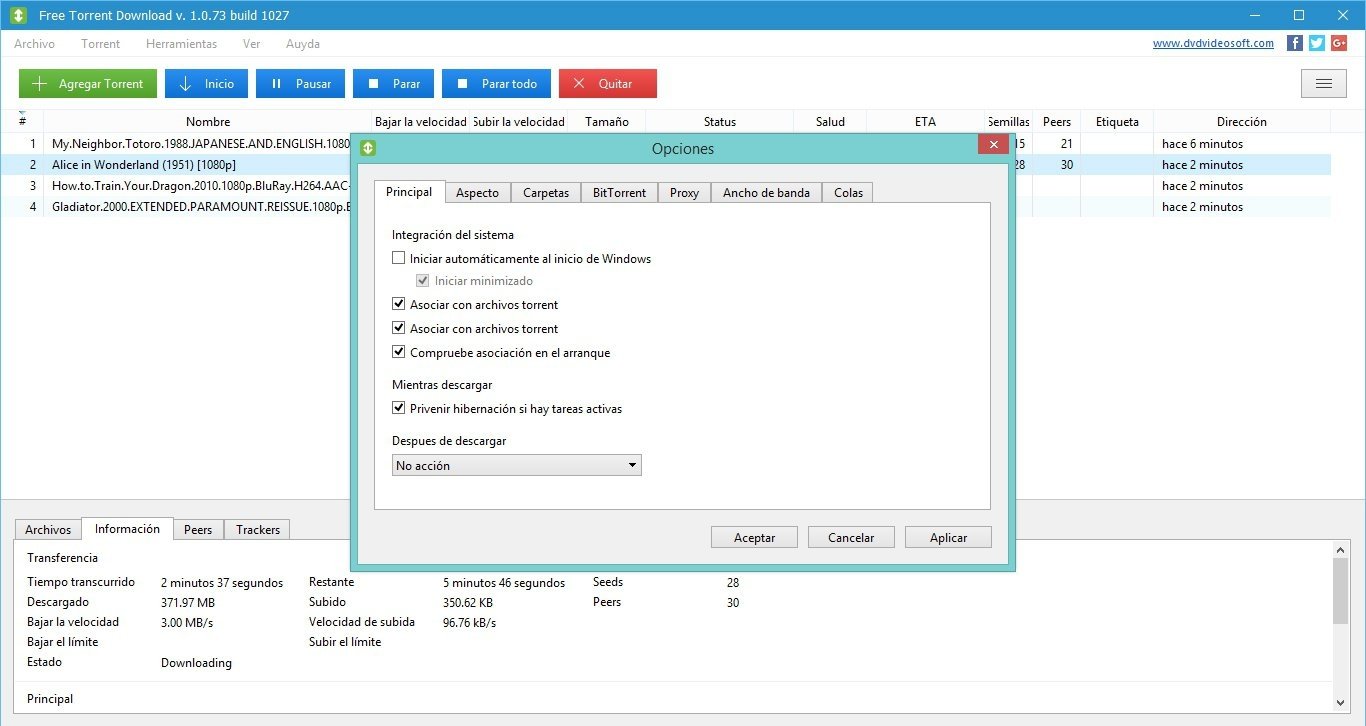This screenshot has width=1366, height=726.
Task: Pause the torrent with Pausar
Action: point(300,84)
